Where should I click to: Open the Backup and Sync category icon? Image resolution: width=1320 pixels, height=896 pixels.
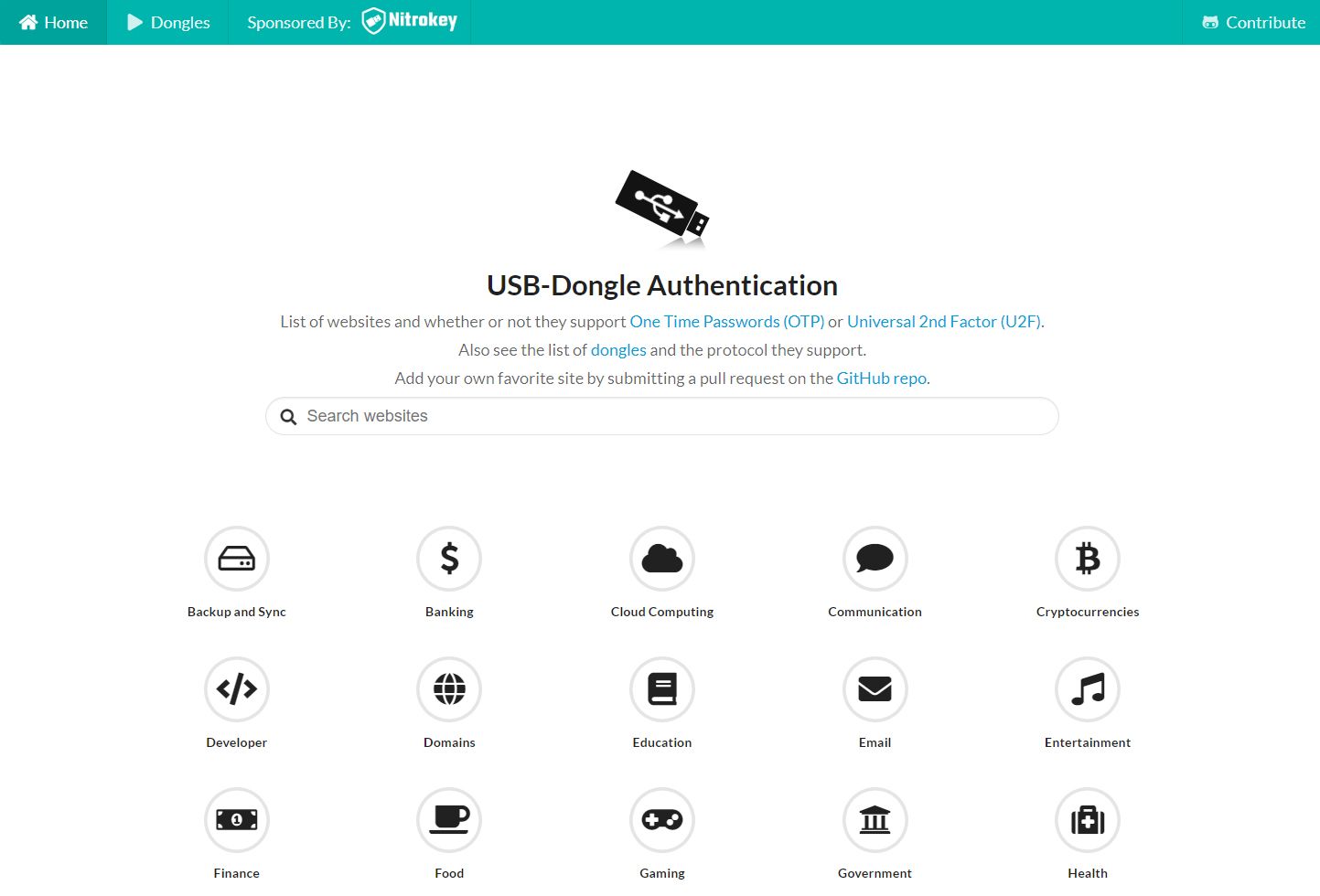pos(236,559)
